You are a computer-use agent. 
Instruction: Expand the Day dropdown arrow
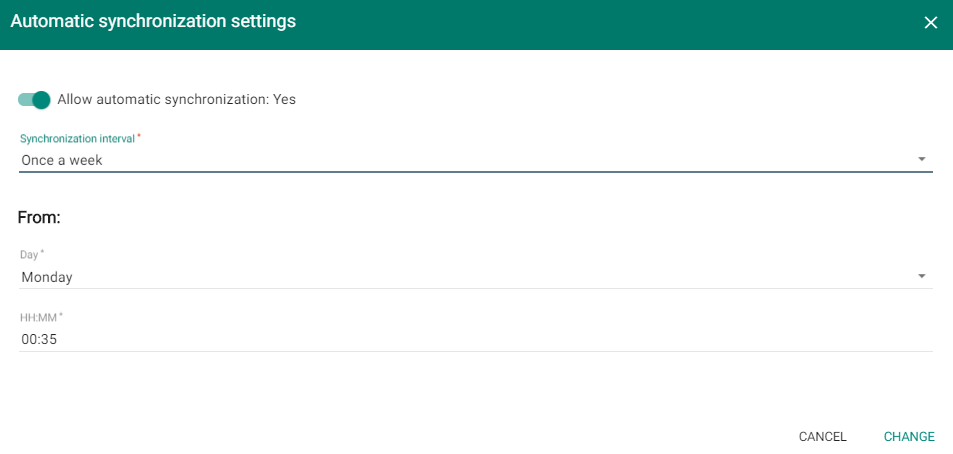(x=921, y=277)
